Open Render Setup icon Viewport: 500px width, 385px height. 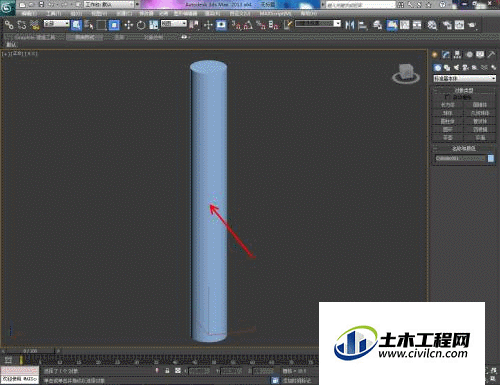coord(447,25)
